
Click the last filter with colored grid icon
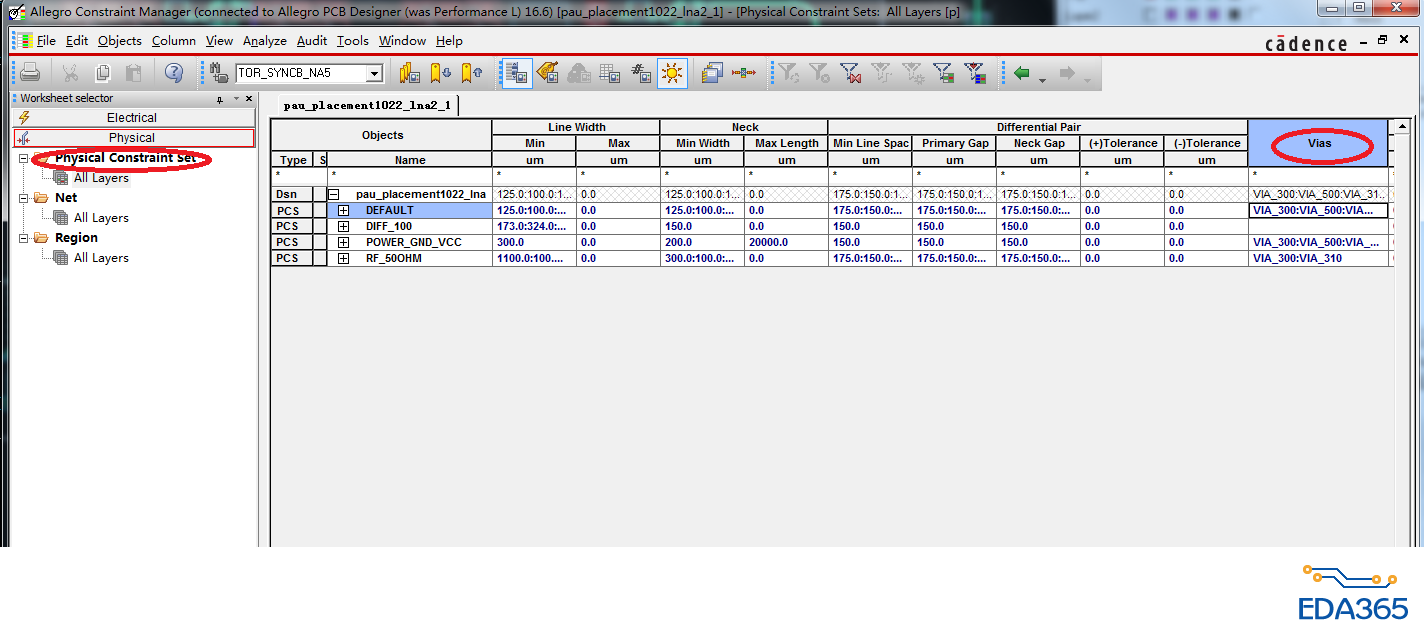(x=975, y=73)
